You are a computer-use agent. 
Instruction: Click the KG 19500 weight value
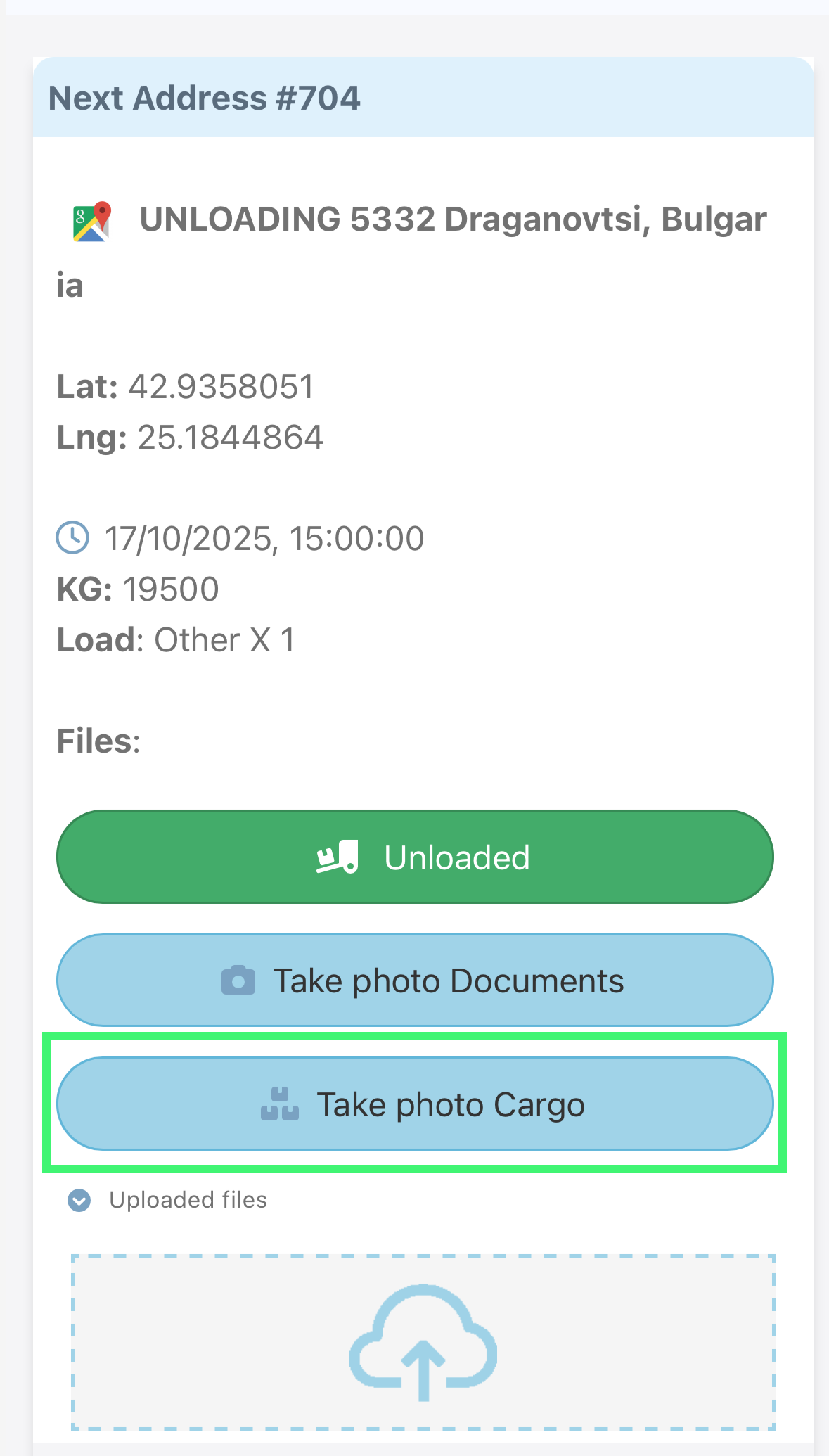pos(170,589)
